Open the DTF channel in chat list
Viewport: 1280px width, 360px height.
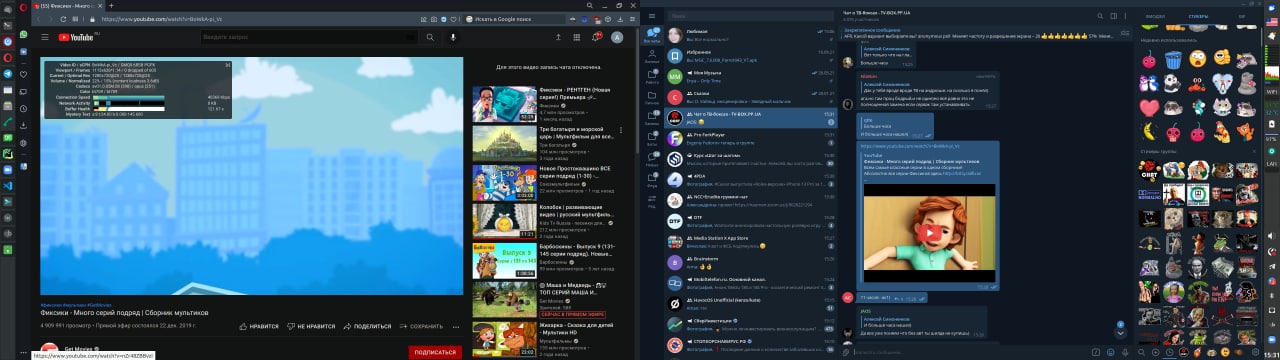click(x=751, y=221)
